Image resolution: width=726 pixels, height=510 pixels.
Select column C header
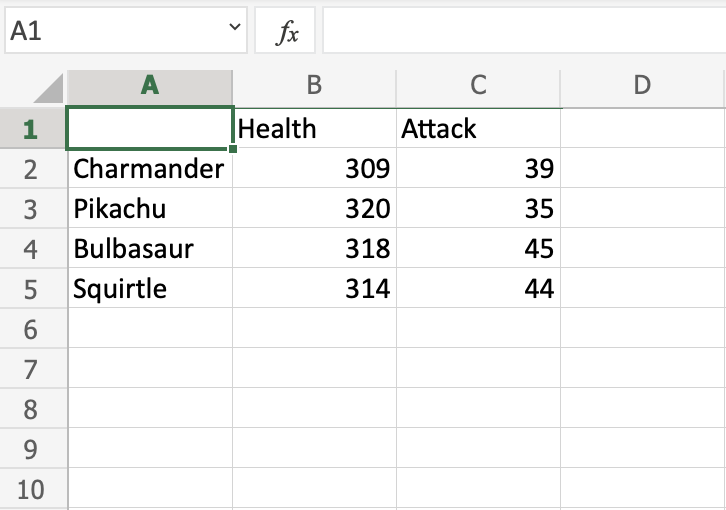tap(478, 86)
